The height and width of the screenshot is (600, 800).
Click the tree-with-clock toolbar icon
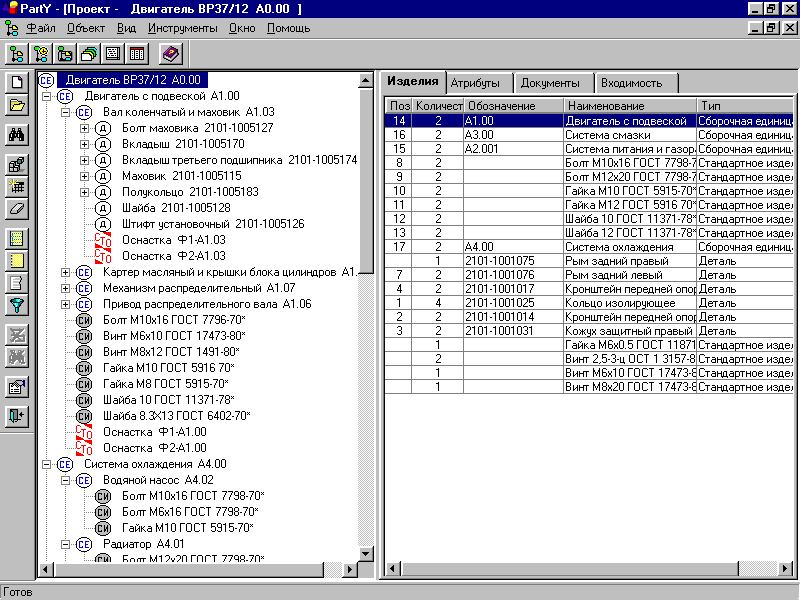pyautogui.click(x=41, y=54)
